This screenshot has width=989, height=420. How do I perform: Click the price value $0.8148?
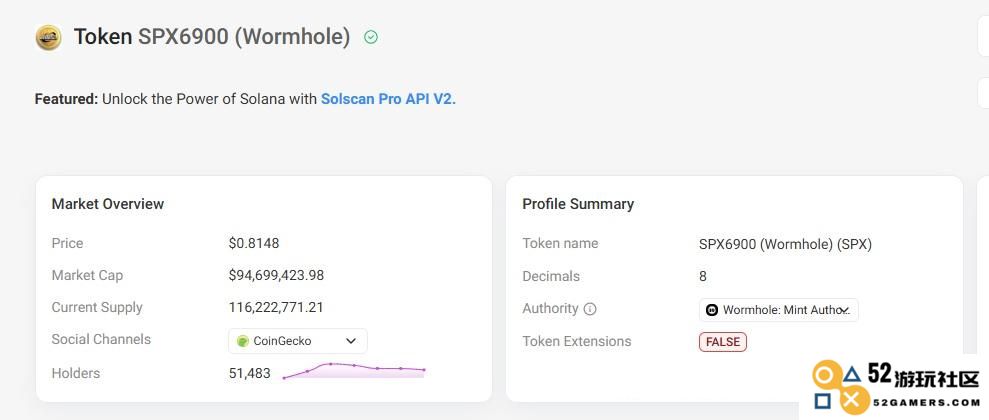[x=254, y=243]
